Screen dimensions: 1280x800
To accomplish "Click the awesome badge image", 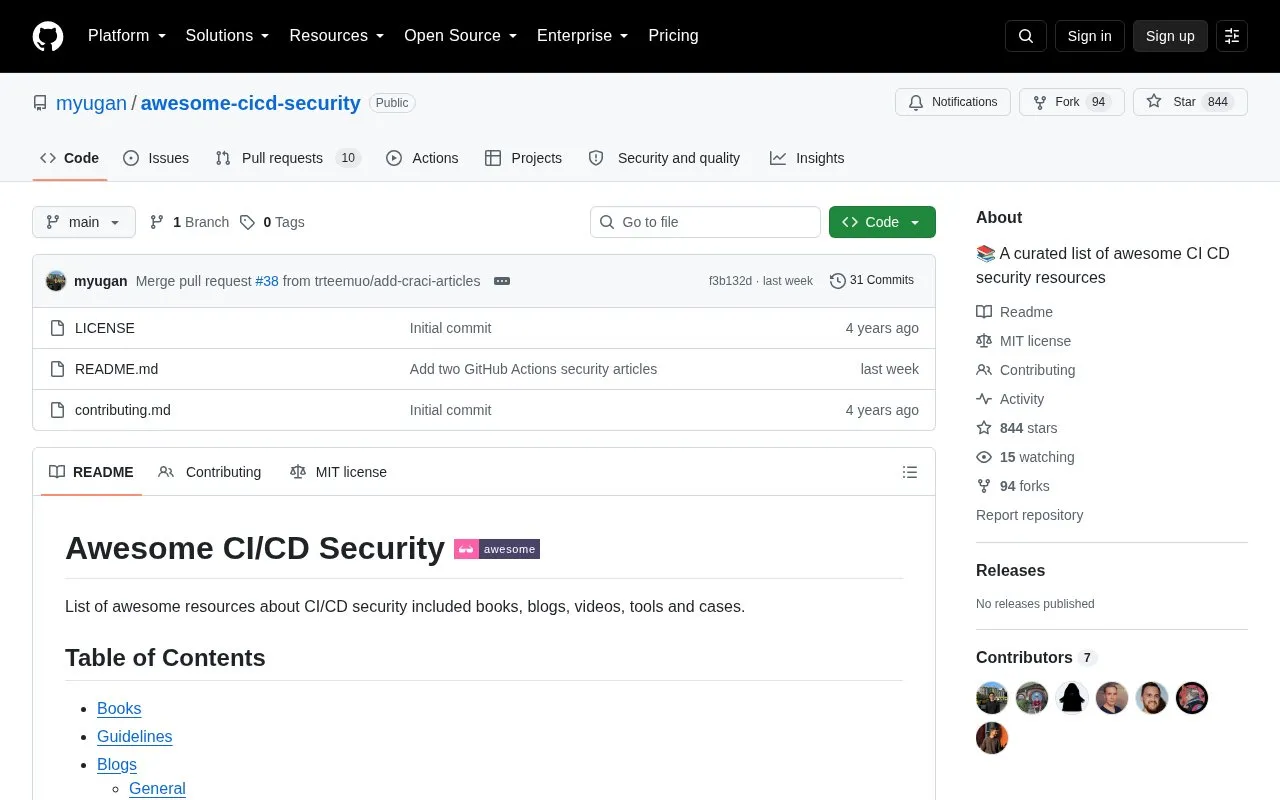I will 497,549.
